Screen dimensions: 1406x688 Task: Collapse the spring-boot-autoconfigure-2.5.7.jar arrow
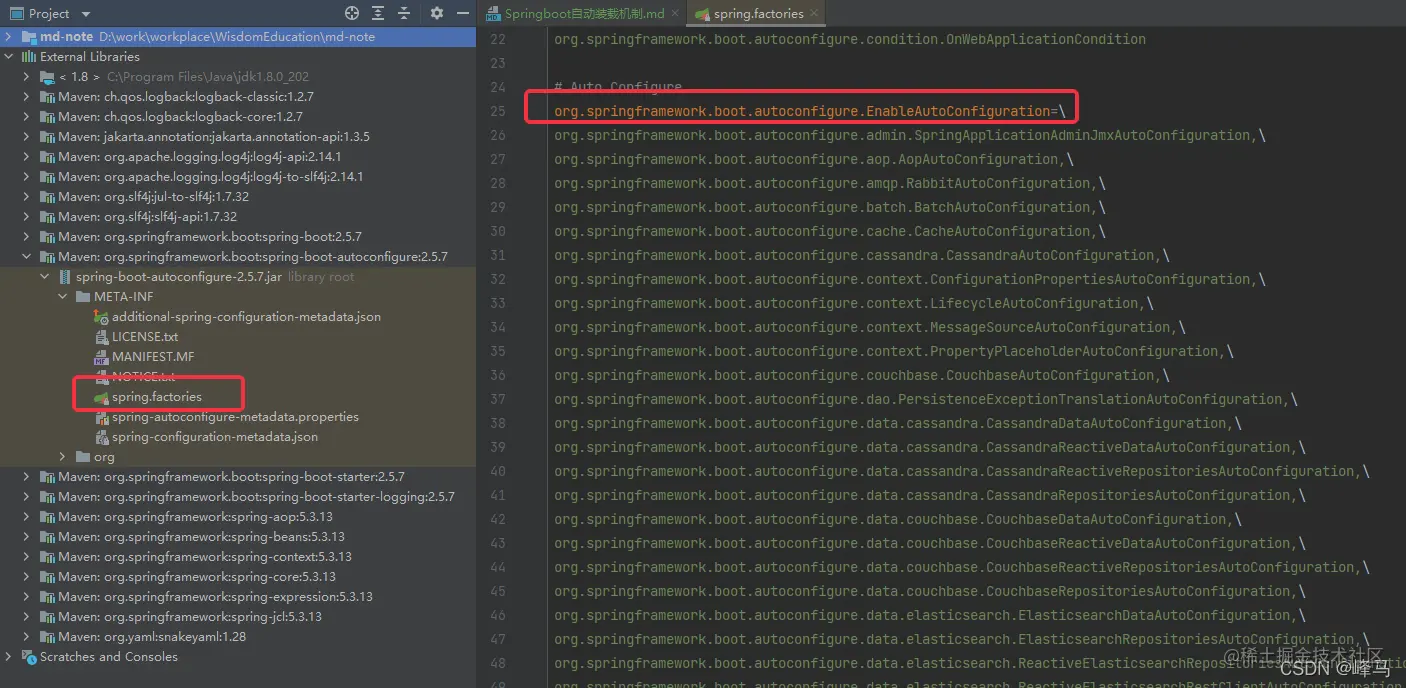(45, 277)
